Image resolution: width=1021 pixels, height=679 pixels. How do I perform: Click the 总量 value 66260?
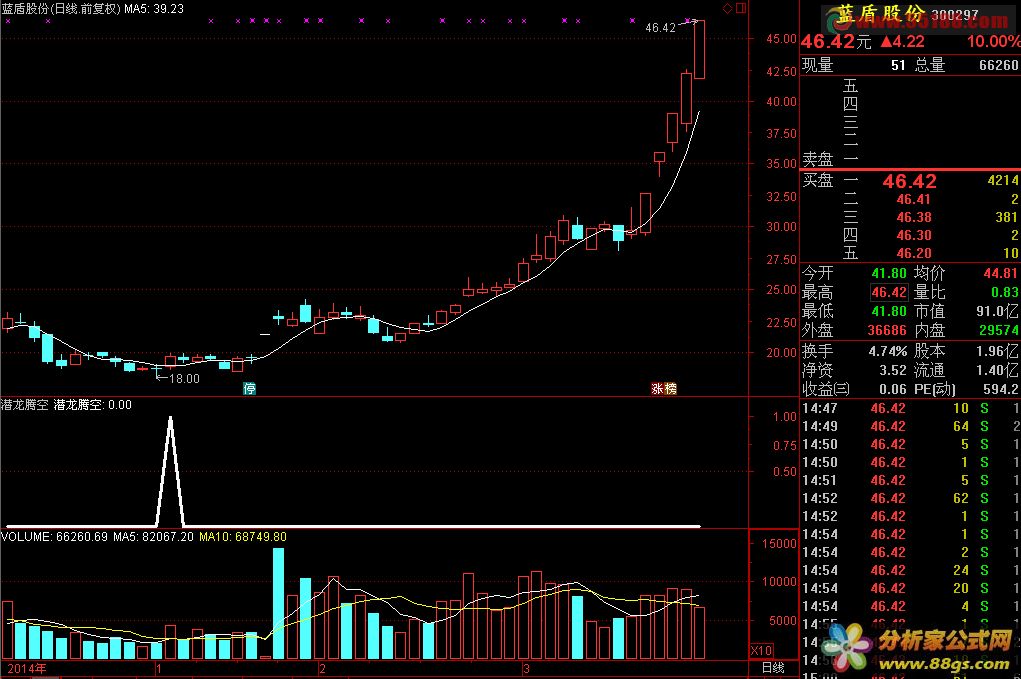pyautogui.click(x=998, y=65)
